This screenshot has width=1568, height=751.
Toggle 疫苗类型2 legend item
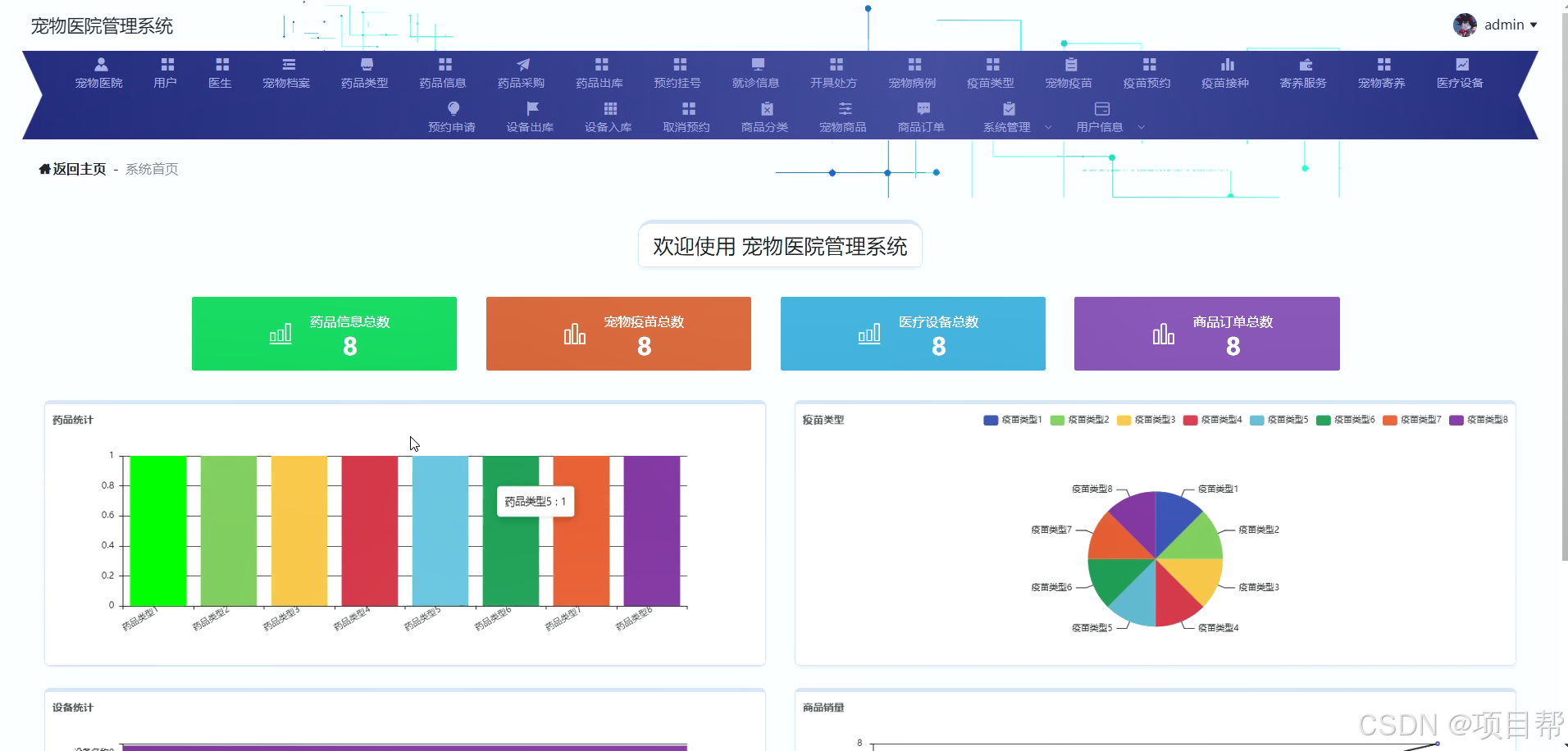coord(1079,420)
